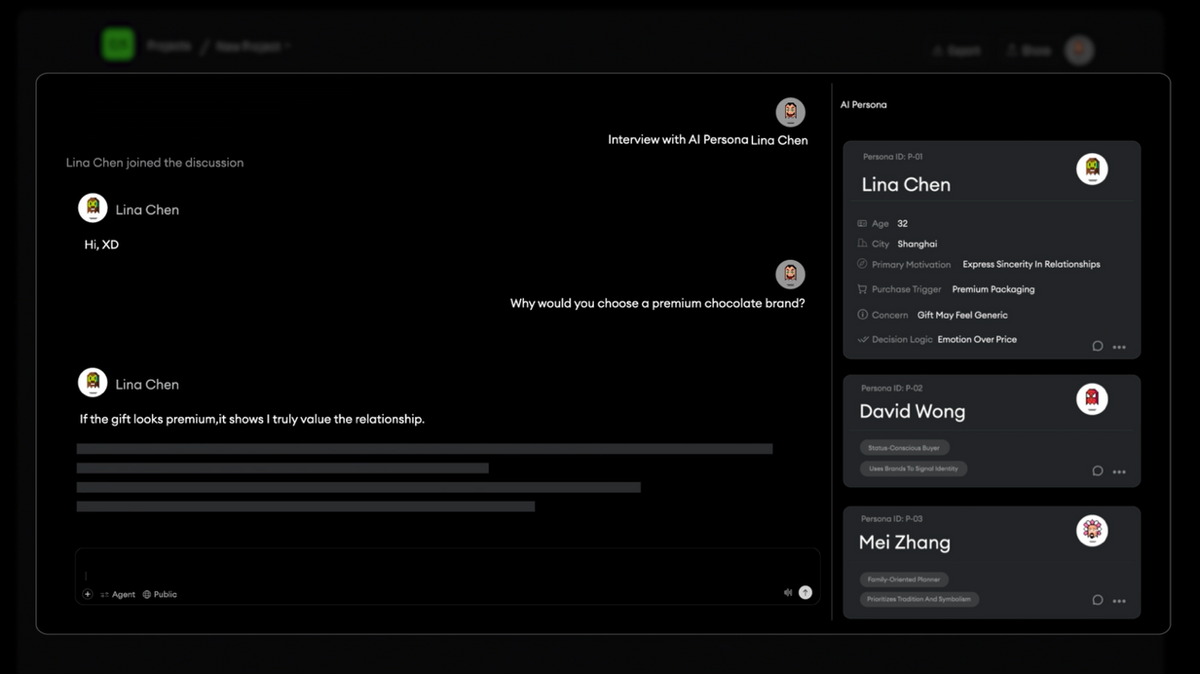Select the David Wong persona card

tap(960, 412)
